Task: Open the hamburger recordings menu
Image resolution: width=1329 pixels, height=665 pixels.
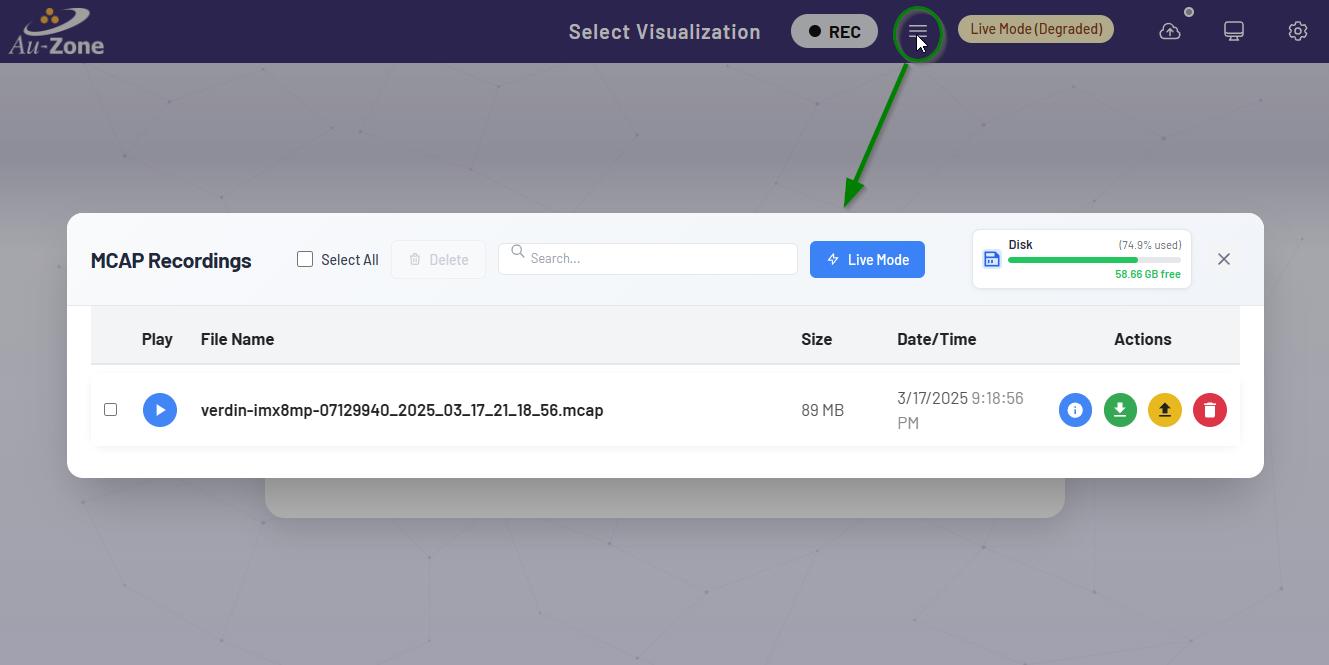Action: tap(918, 32)
